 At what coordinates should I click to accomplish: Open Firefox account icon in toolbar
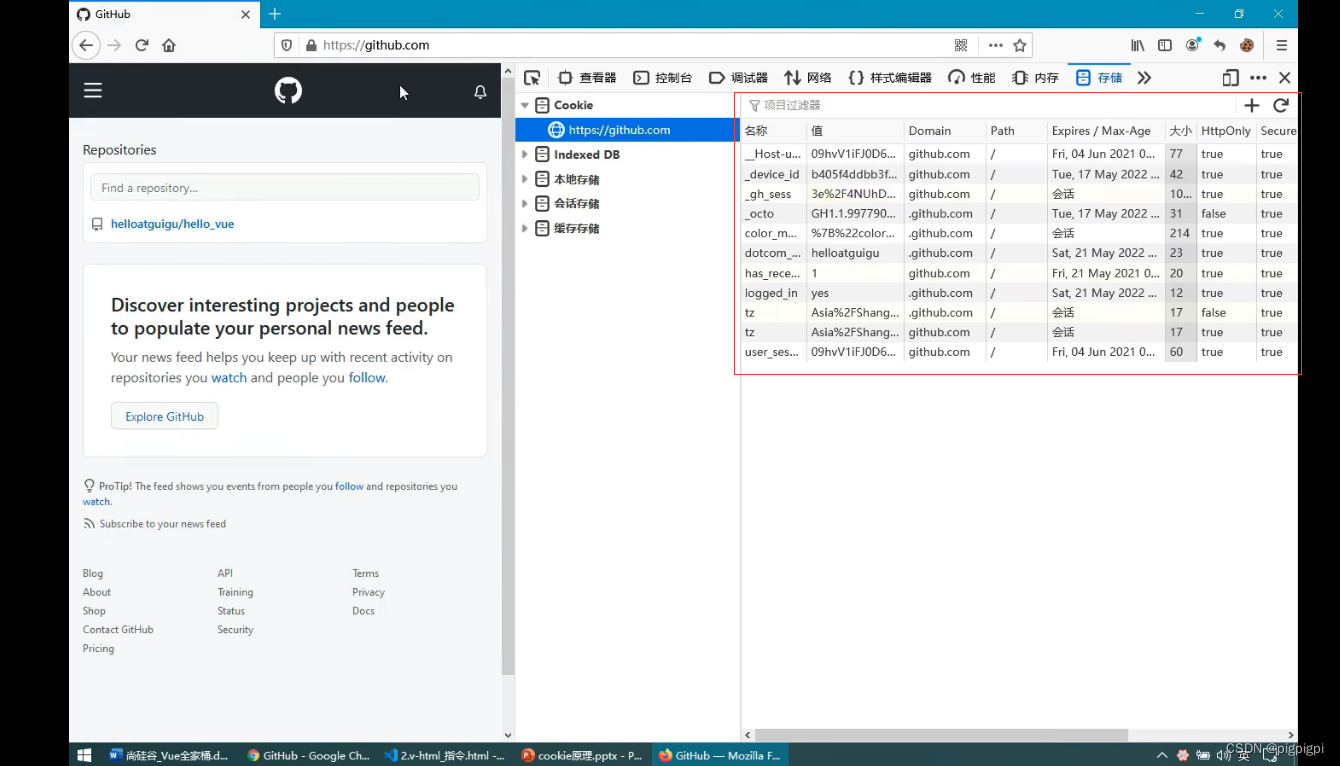click(x=1192, y=45)
